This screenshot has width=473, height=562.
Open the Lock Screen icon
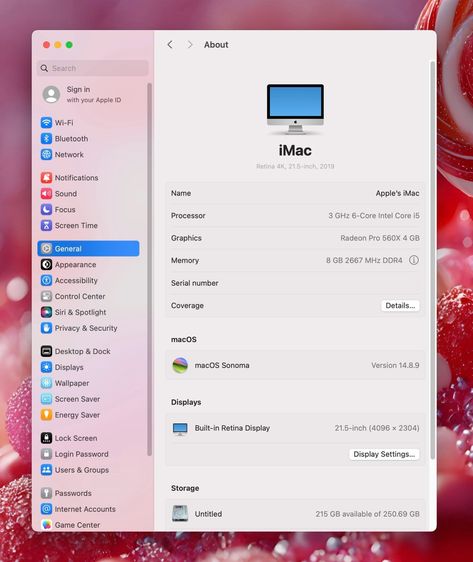click(x=46, y=438)
